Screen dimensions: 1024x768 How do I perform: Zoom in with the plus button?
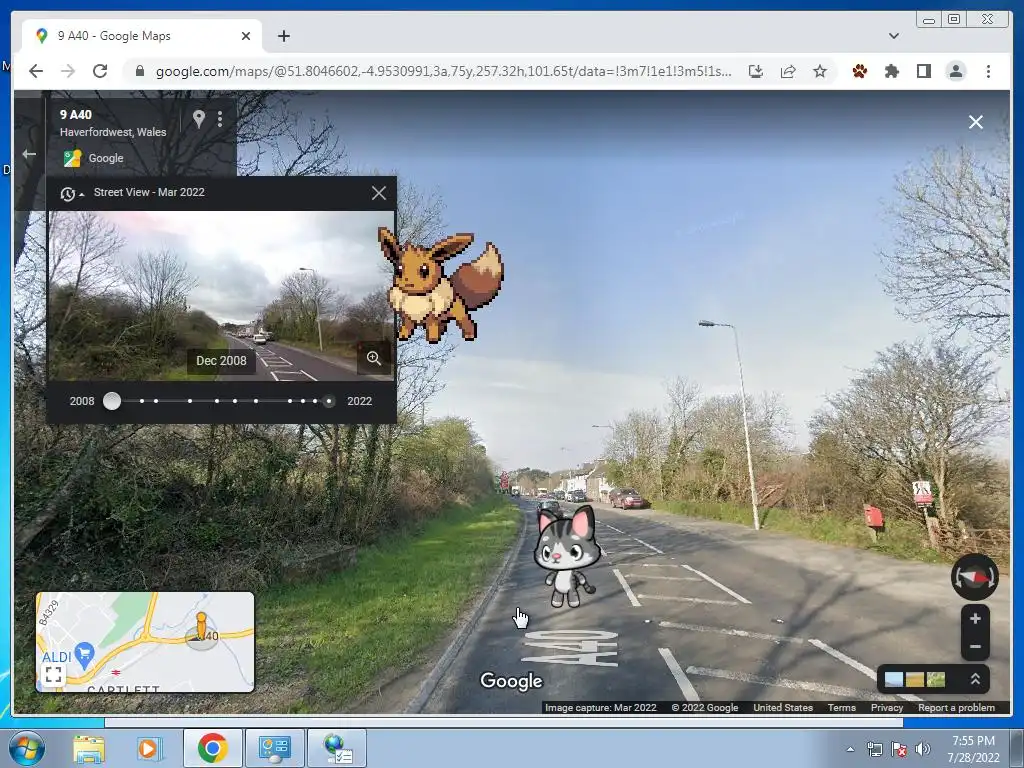975,618
